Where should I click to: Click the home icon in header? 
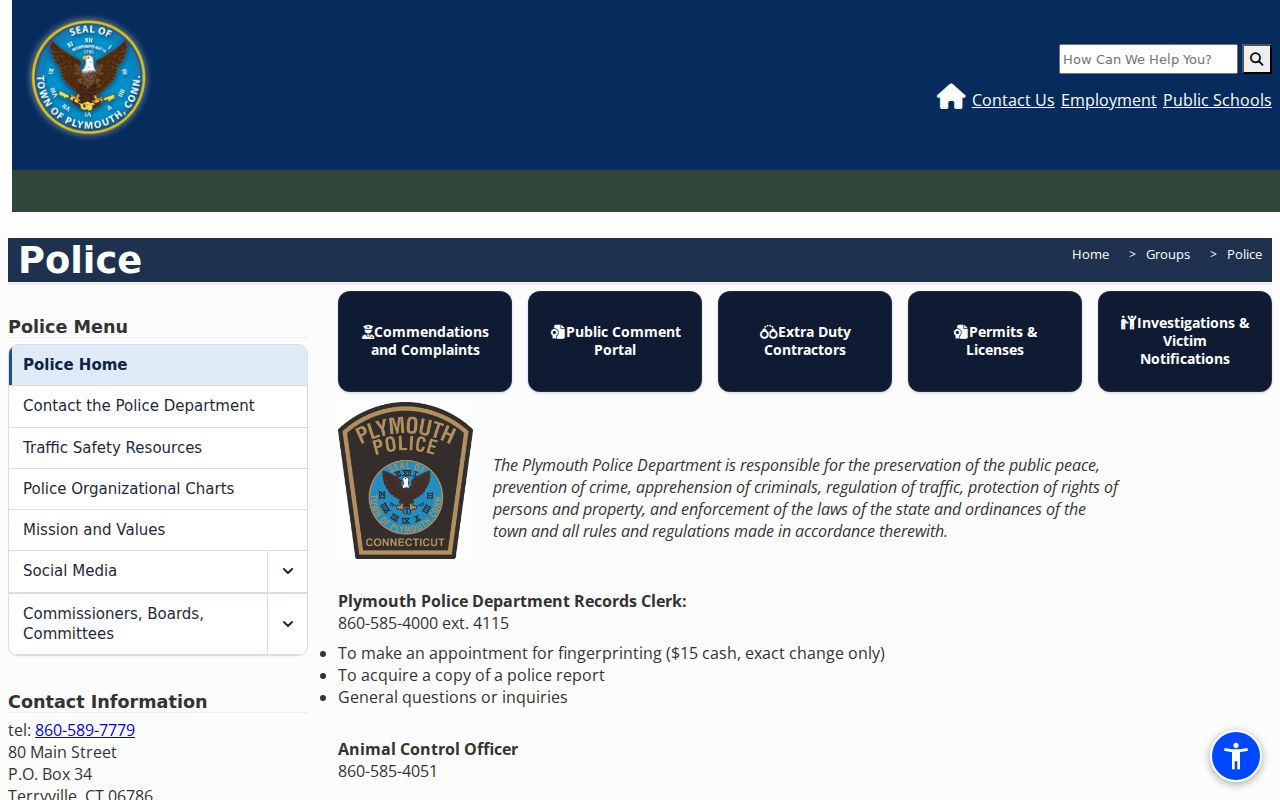(x=951, y=97)
